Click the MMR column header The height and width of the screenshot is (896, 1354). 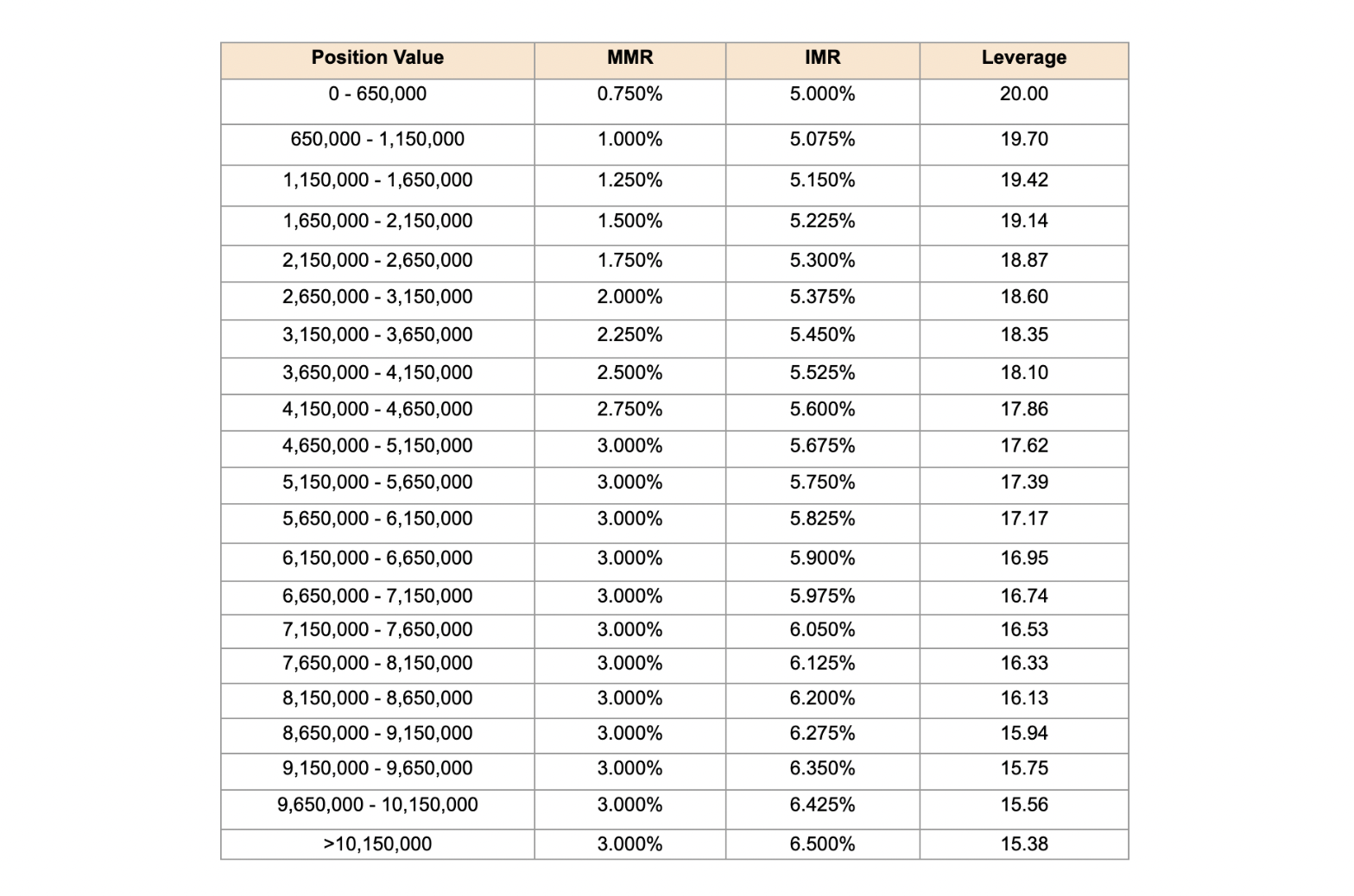630,58
